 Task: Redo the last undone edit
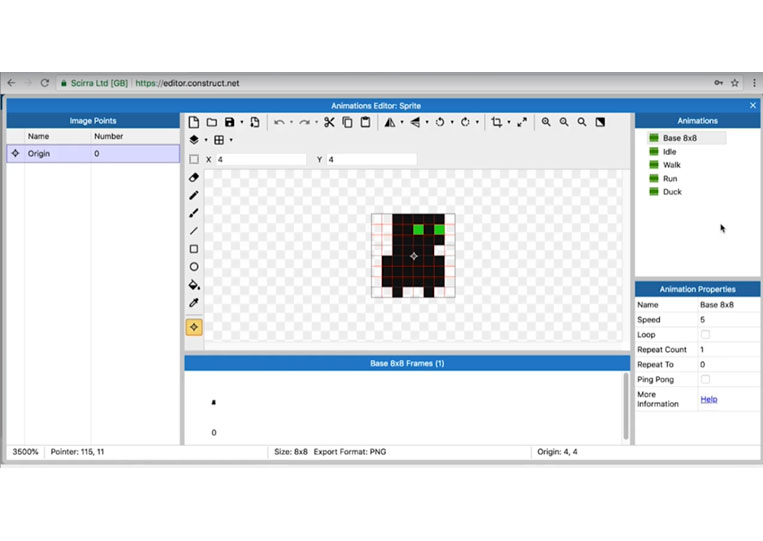(305, 122)
